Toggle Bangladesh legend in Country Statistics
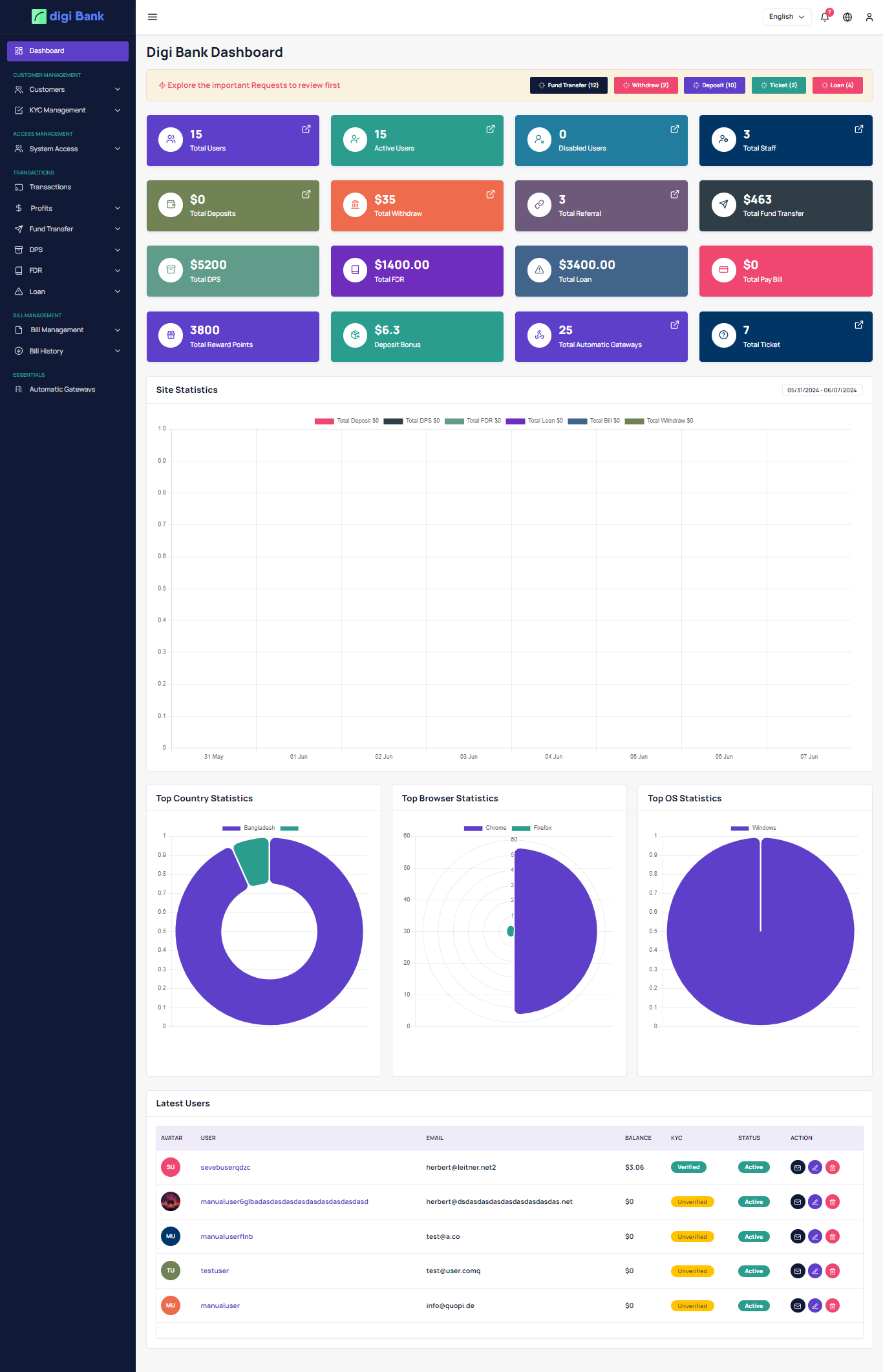The width and height of the screenshot is (883, 1372). (249, 828)
